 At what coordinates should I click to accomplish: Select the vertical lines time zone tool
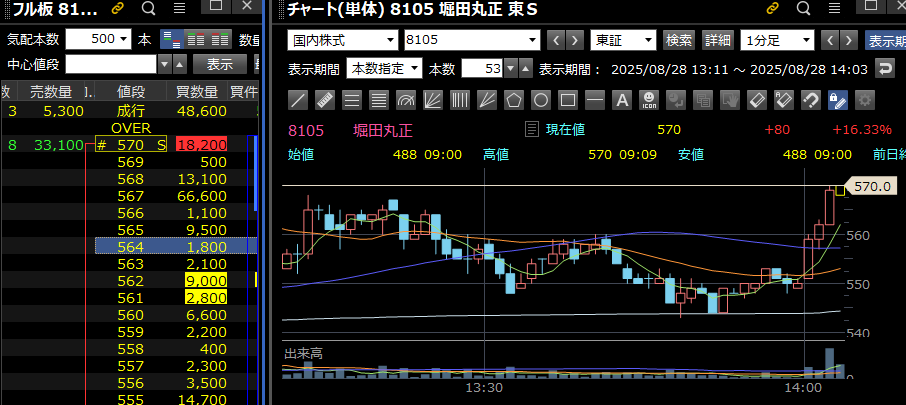click(x=460, y=101)
